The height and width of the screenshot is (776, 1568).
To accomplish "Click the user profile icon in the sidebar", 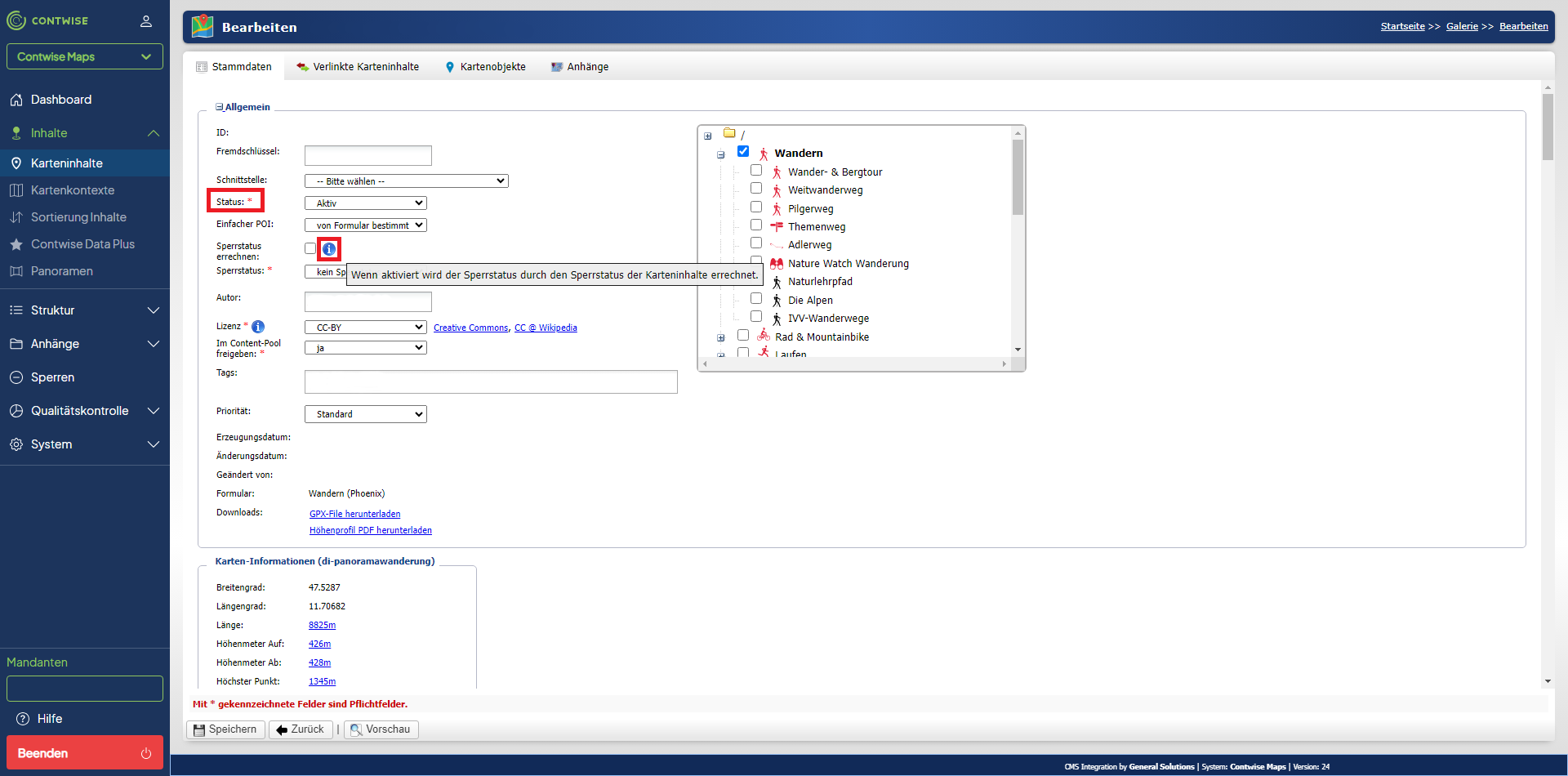I will pos(146,21).
